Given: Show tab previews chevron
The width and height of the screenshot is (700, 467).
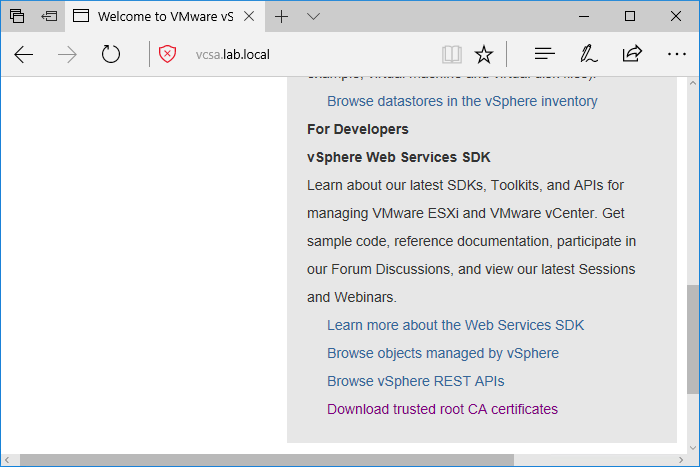Looking at the screenshot, I should click(x=313, y=17).
